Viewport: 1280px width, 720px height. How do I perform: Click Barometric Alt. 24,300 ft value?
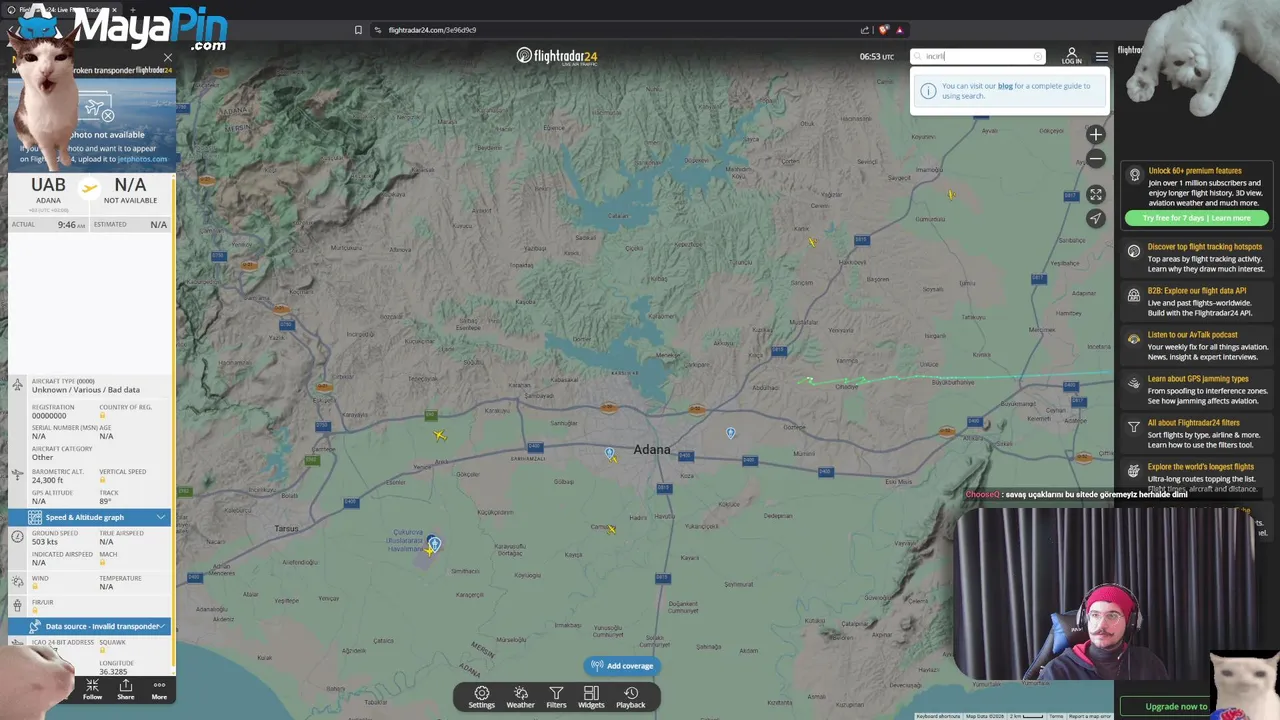click(47, 480)
